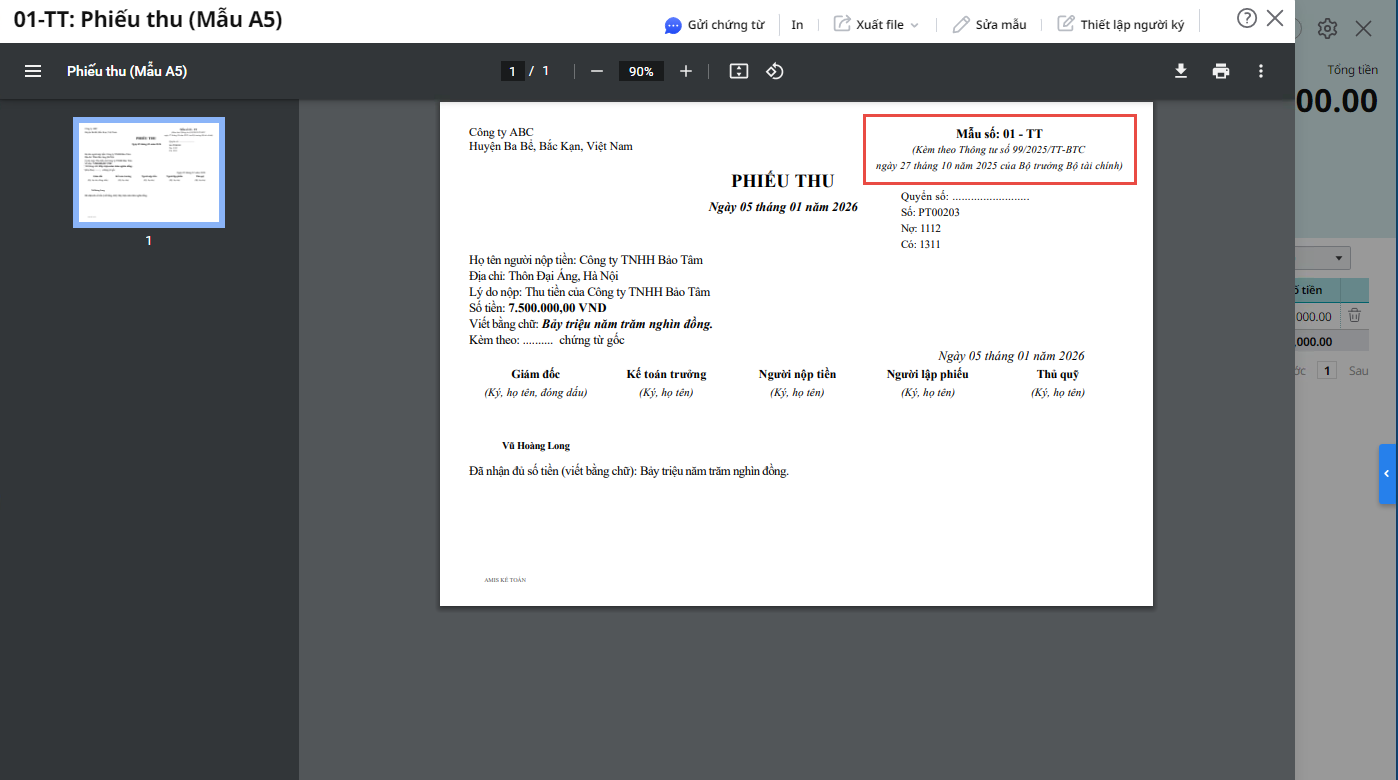Open the help question mark icon

pos(1246,18)
